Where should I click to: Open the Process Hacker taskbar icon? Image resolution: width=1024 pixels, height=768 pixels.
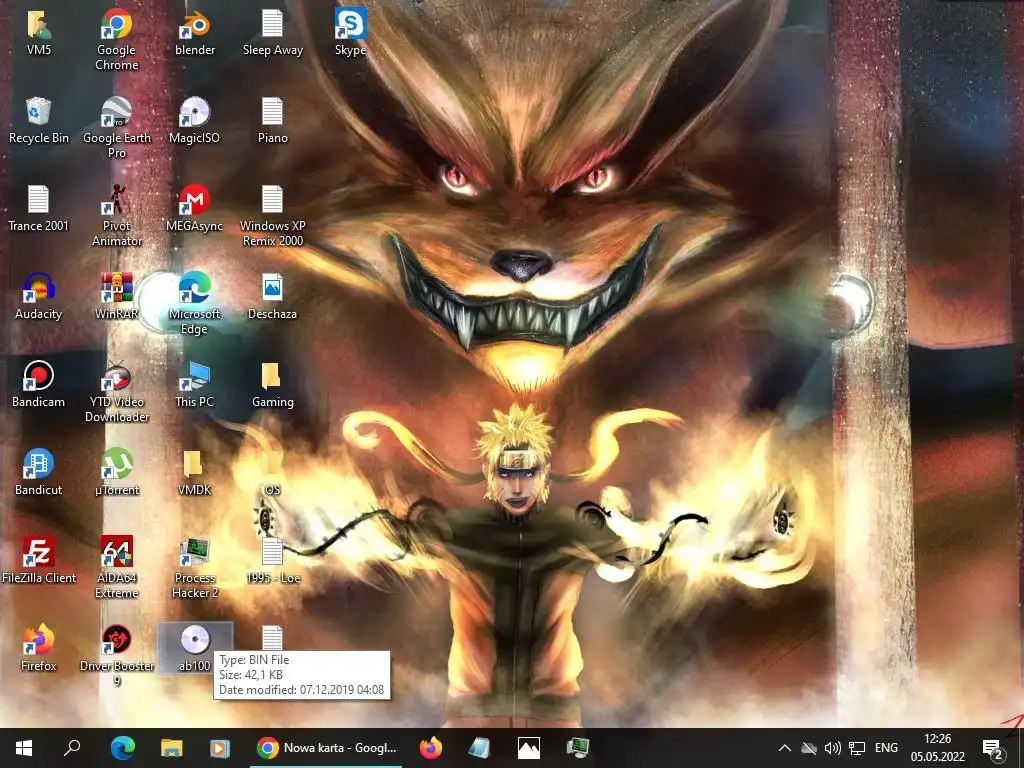coord(578,748)
